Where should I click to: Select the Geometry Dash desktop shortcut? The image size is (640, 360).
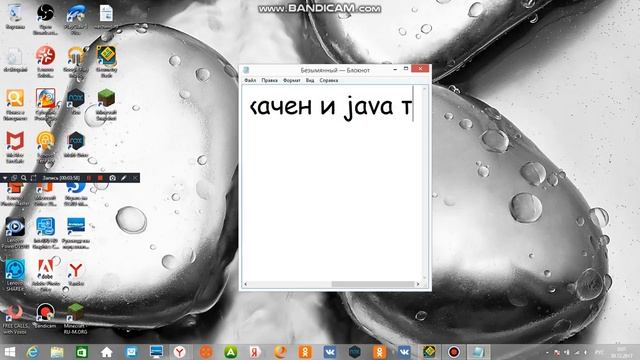tap(106, 61)
